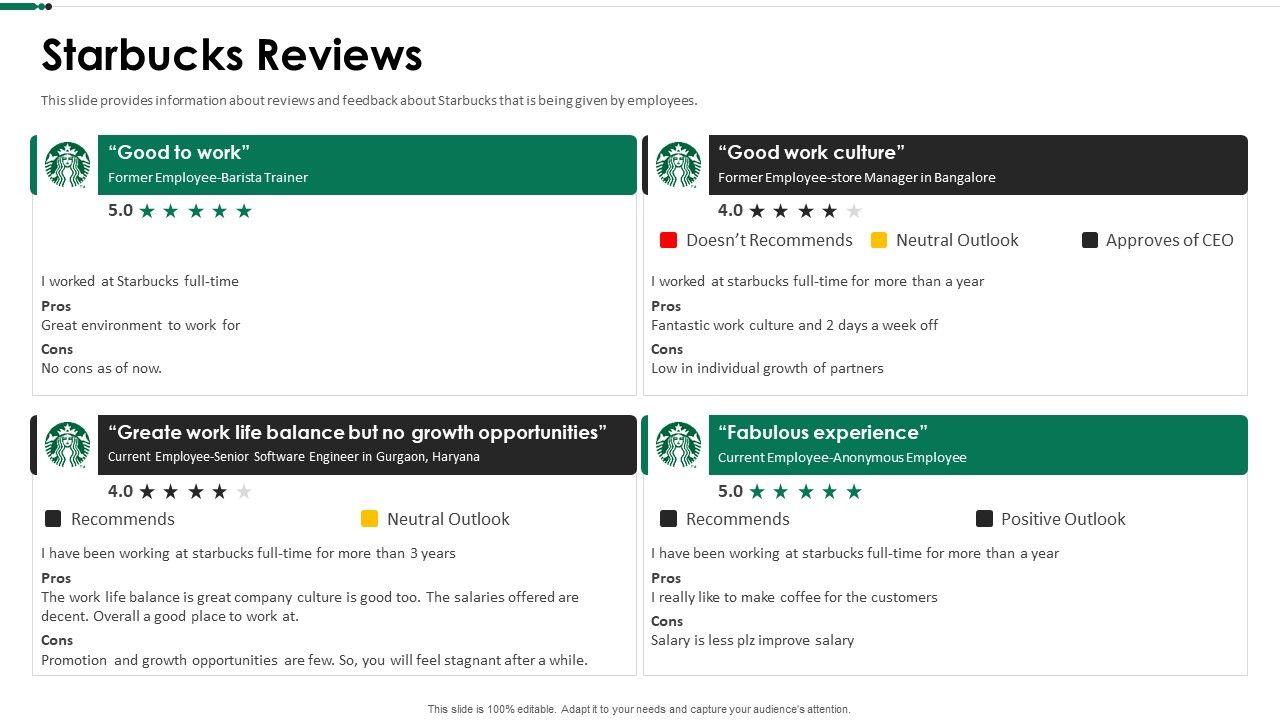Click the "This slide is 100% editable" footer note
This screenshot has height=720, width=1280.
[639, 709]
